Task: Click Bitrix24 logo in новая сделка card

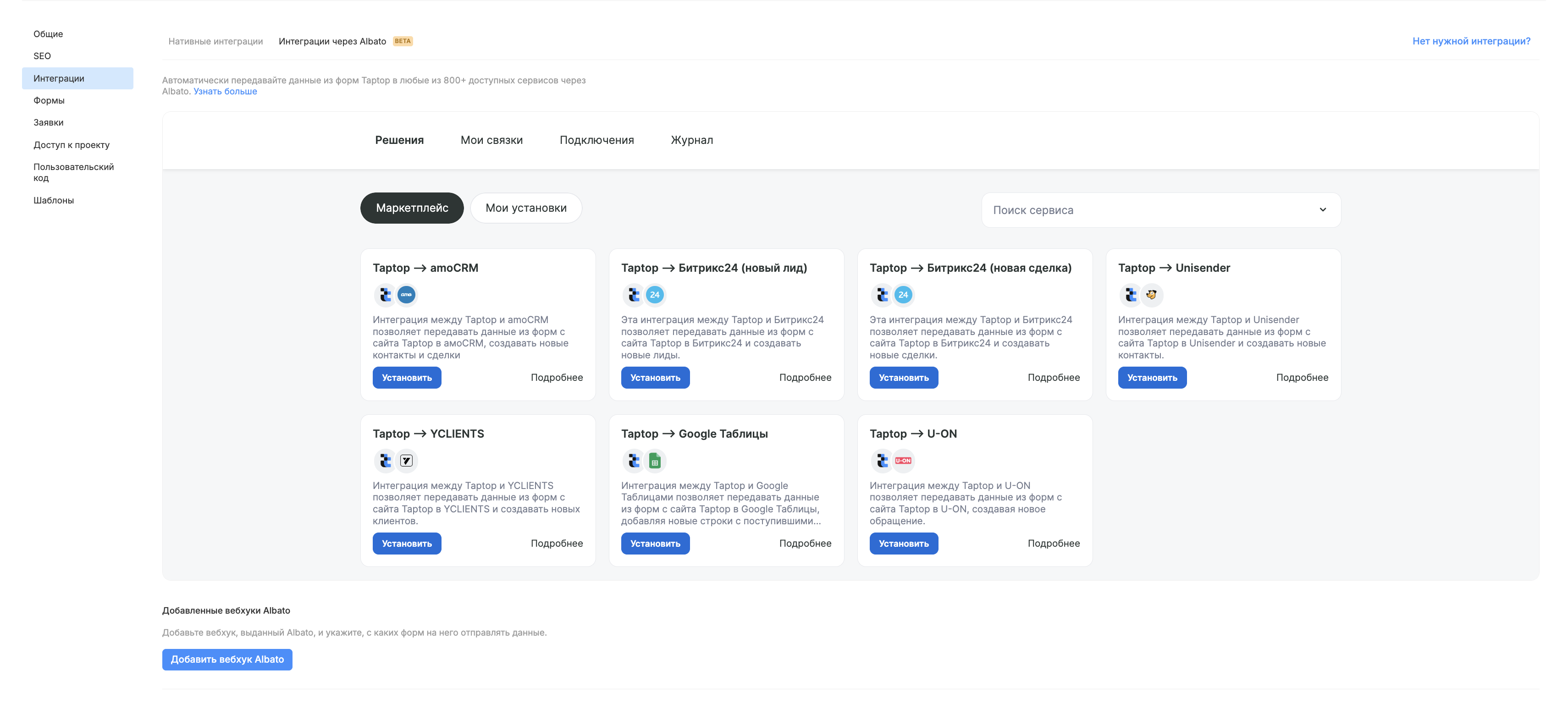Action: pyautogui.click(x=903, y=295)
